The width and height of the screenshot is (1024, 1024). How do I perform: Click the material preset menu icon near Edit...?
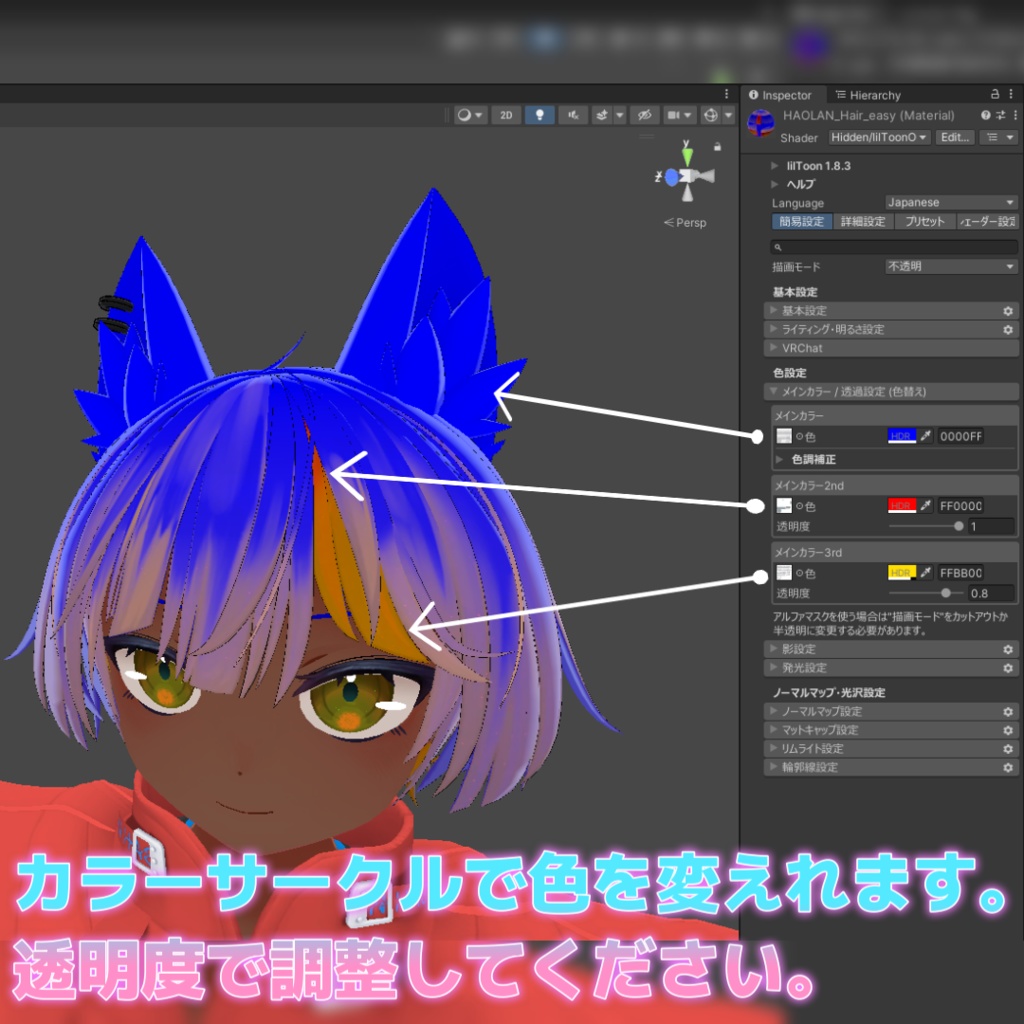coord(993,137)
